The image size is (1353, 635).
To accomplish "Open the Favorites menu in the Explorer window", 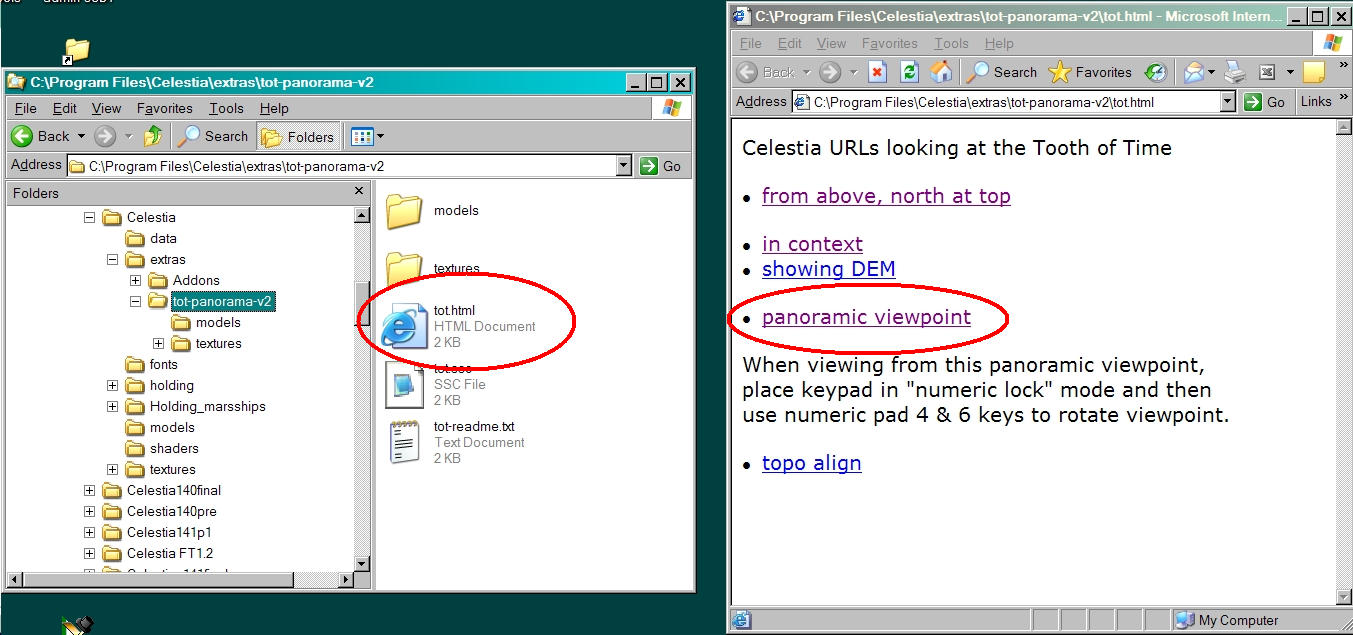I will tap(165, 108).
